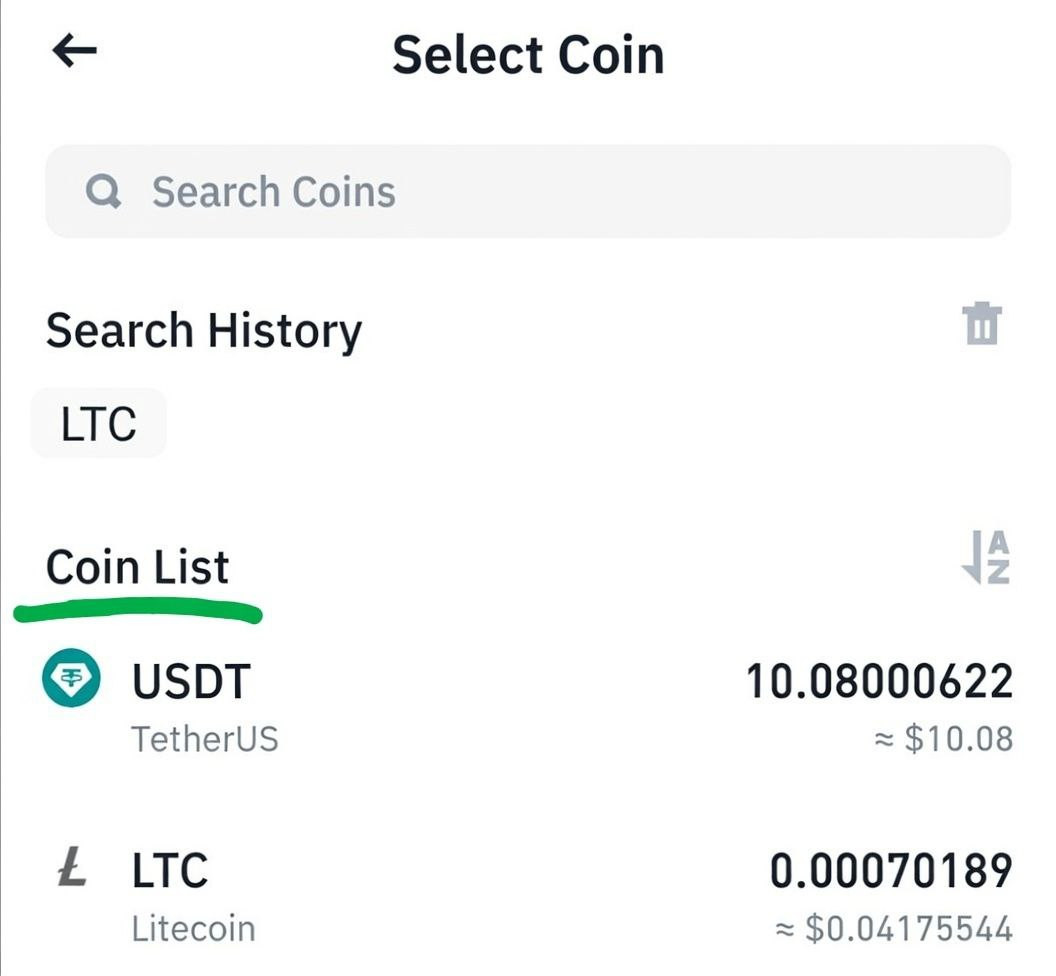Viewport: 1056px width, 976px height.
Task: Click the TetherUS subtitle text
Action: (205, 740)
